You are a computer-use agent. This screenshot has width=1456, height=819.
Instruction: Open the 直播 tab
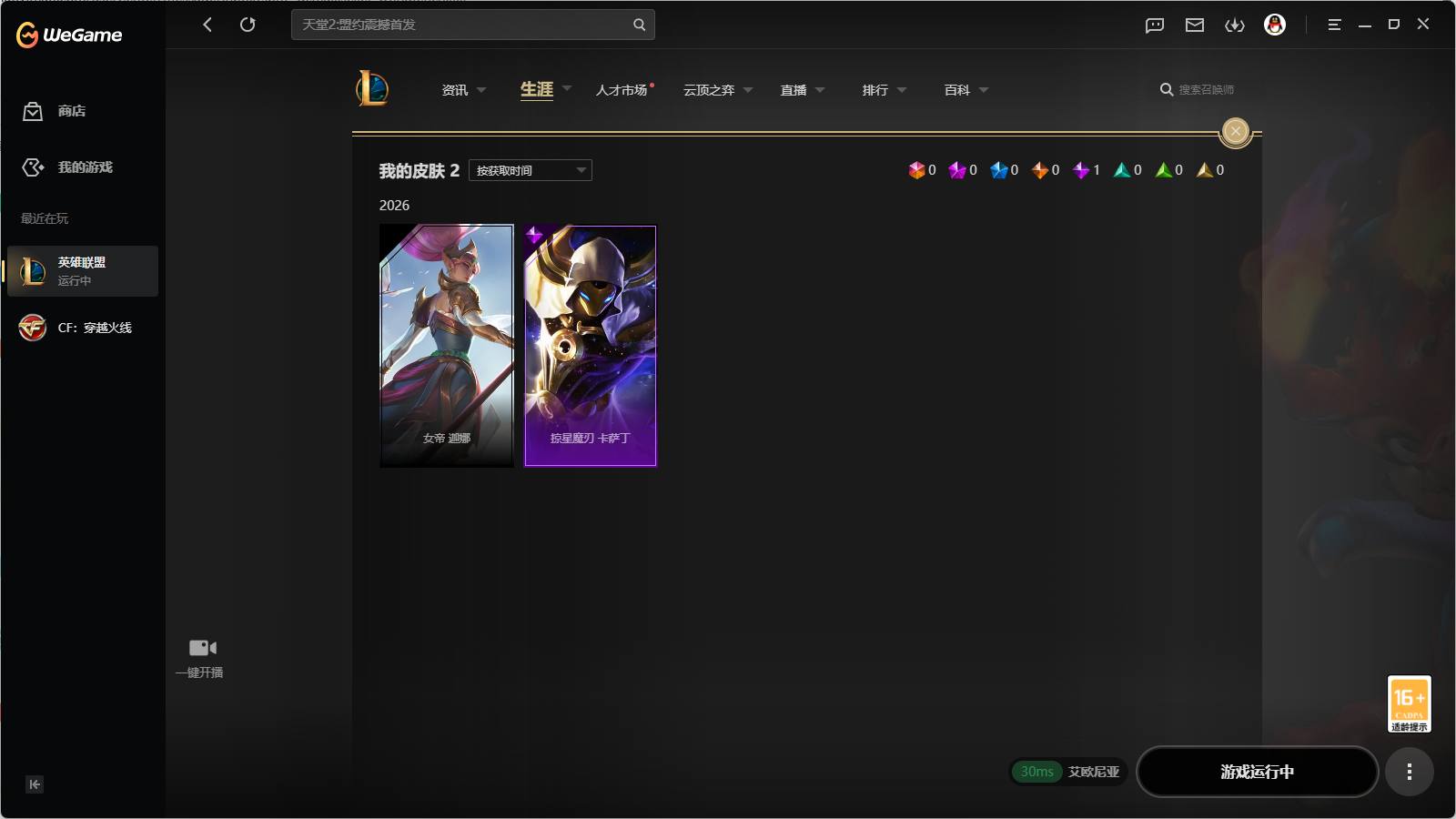tap(794, 90)
